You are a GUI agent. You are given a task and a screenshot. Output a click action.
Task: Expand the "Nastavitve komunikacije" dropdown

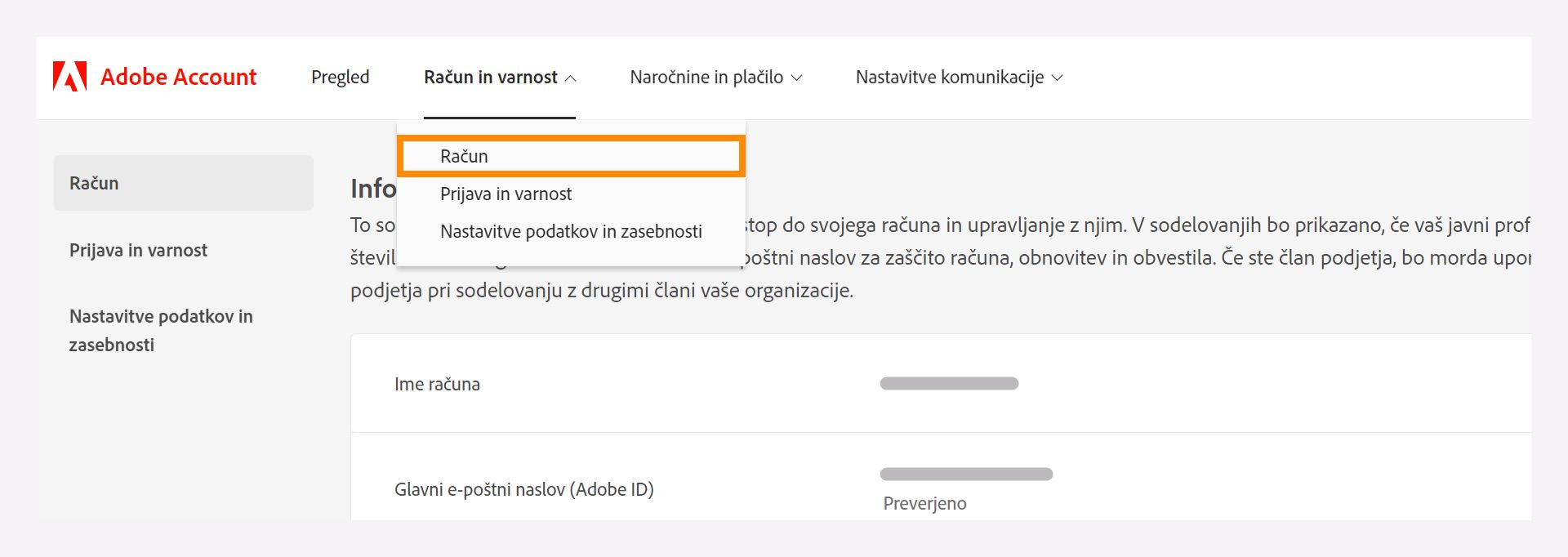click(x=959, y=76)
